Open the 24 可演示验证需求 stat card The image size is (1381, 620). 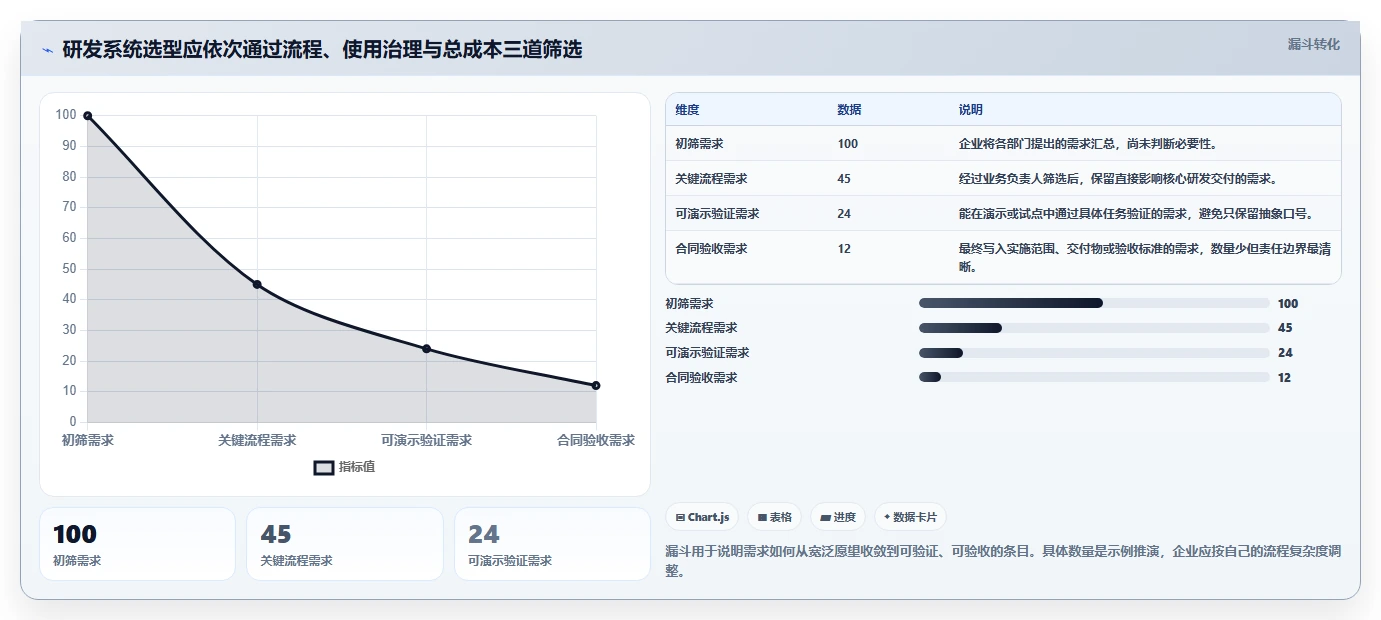point(552,544)
